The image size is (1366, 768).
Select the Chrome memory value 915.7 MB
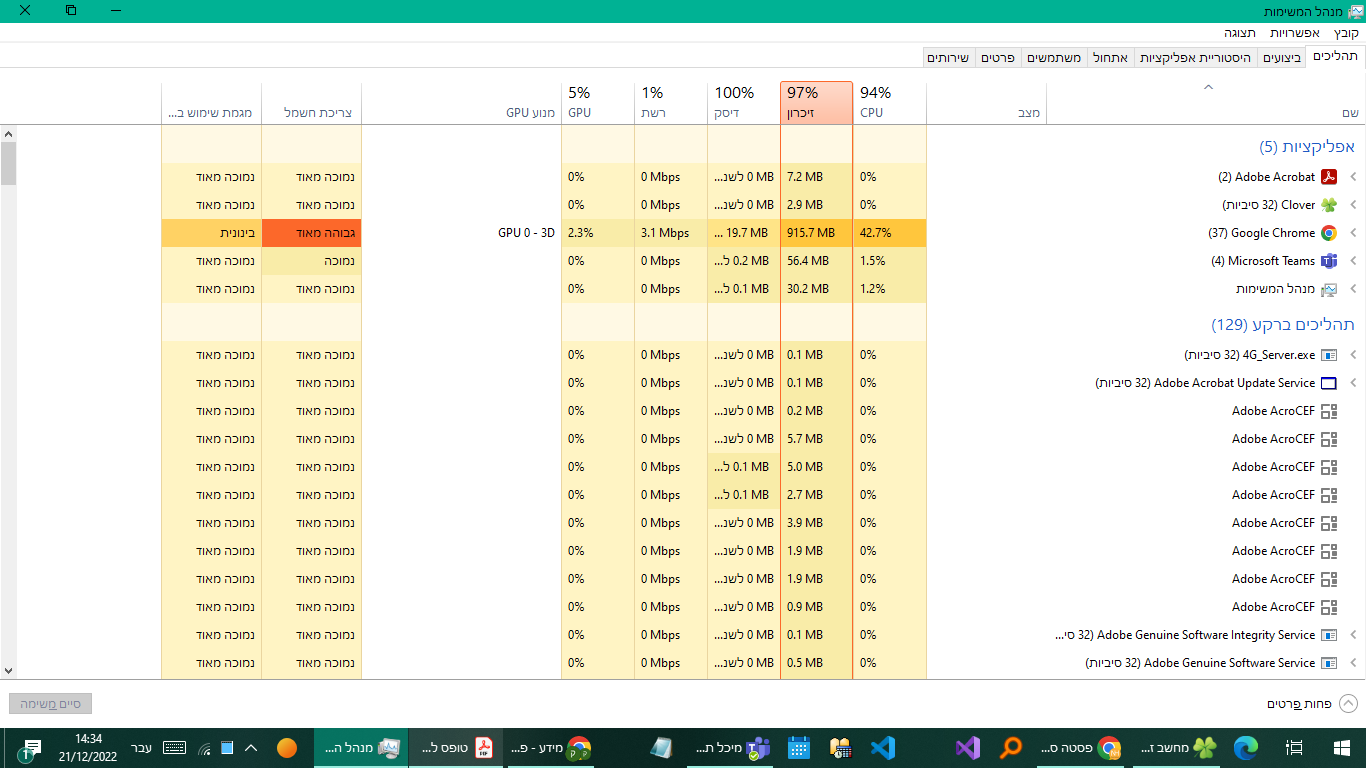click(816, 233)
